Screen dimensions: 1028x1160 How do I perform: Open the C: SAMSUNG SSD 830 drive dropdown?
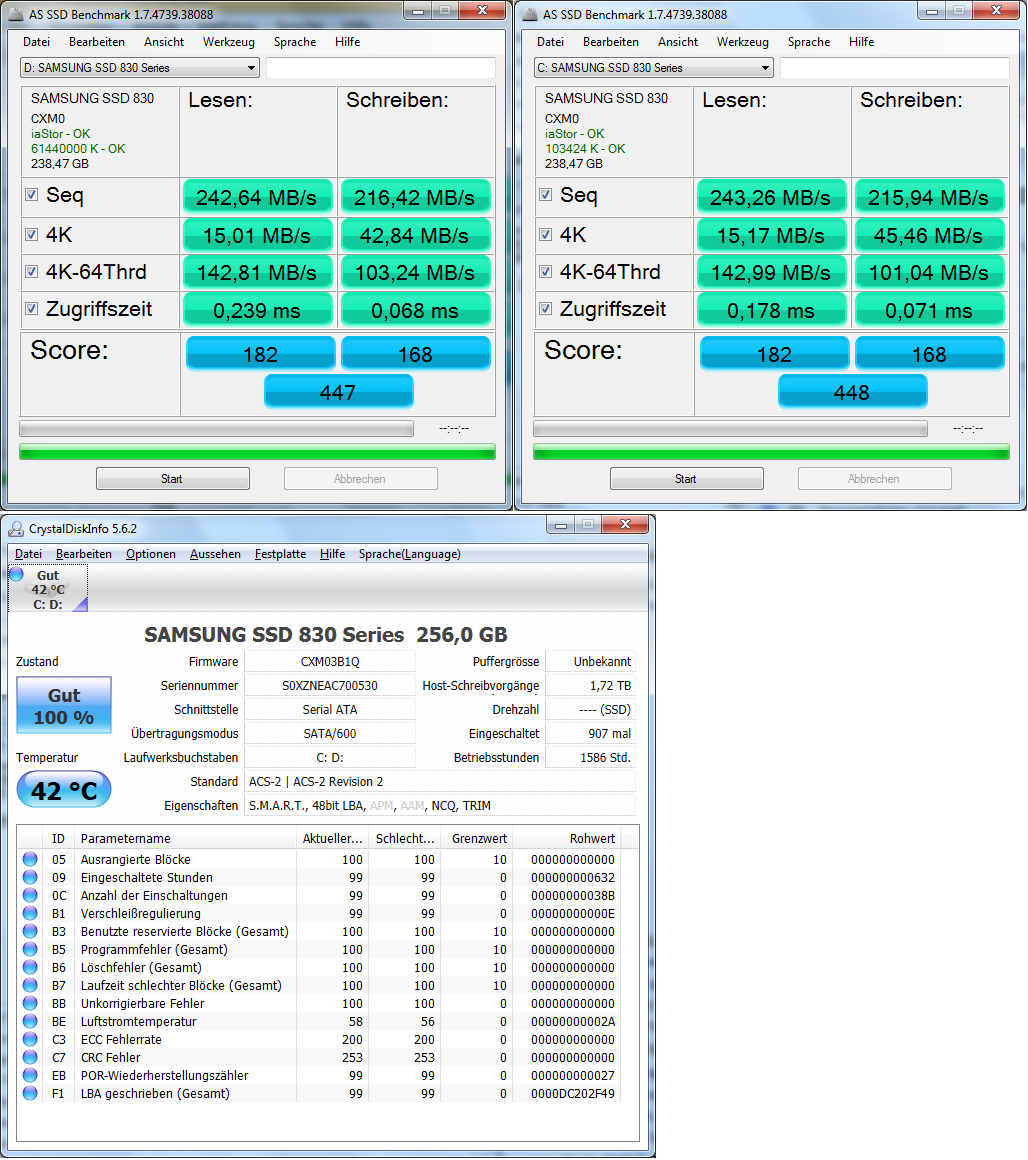tap(654, 67)
